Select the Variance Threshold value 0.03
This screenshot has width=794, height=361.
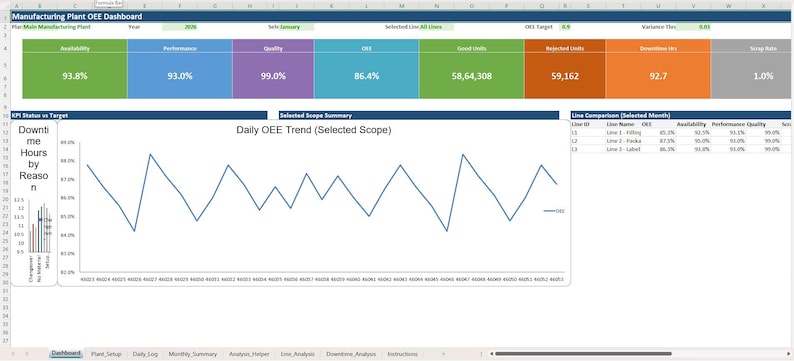click(x=693, y=27)
